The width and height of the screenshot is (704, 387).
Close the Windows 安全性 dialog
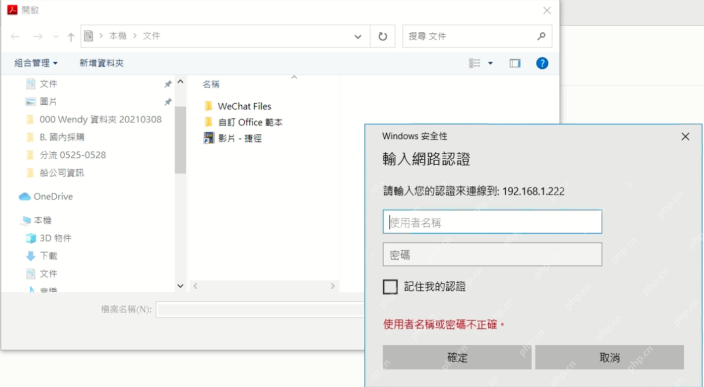685,136
